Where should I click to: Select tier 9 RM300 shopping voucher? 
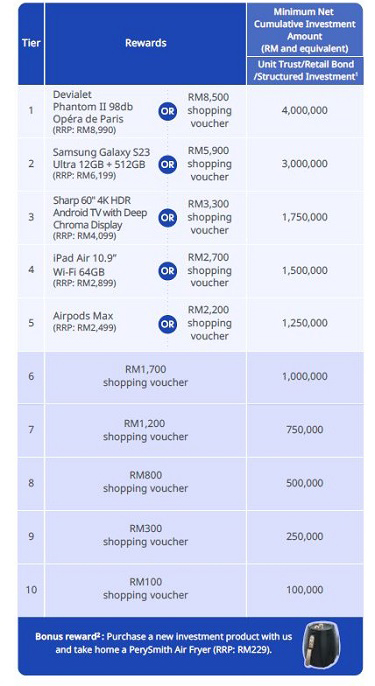145,535
